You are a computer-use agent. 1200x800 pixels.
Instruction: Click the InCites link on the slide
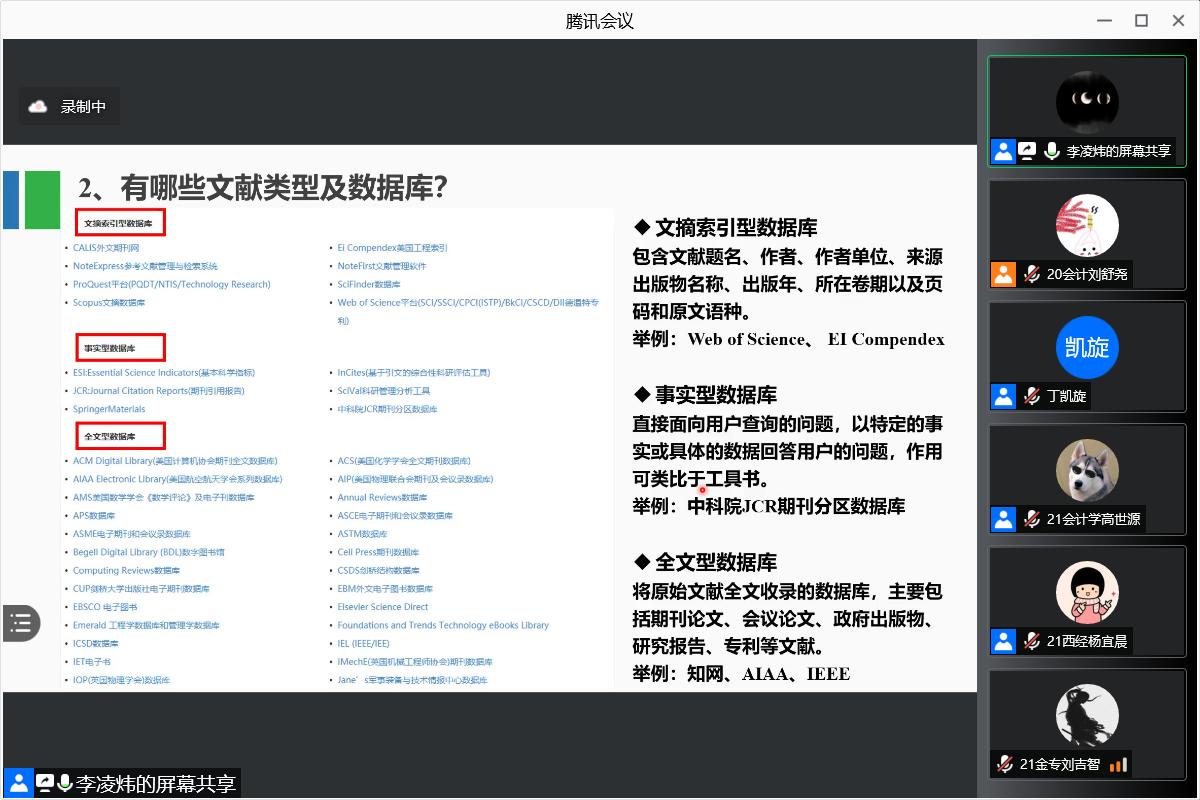[x=414, y=373]
